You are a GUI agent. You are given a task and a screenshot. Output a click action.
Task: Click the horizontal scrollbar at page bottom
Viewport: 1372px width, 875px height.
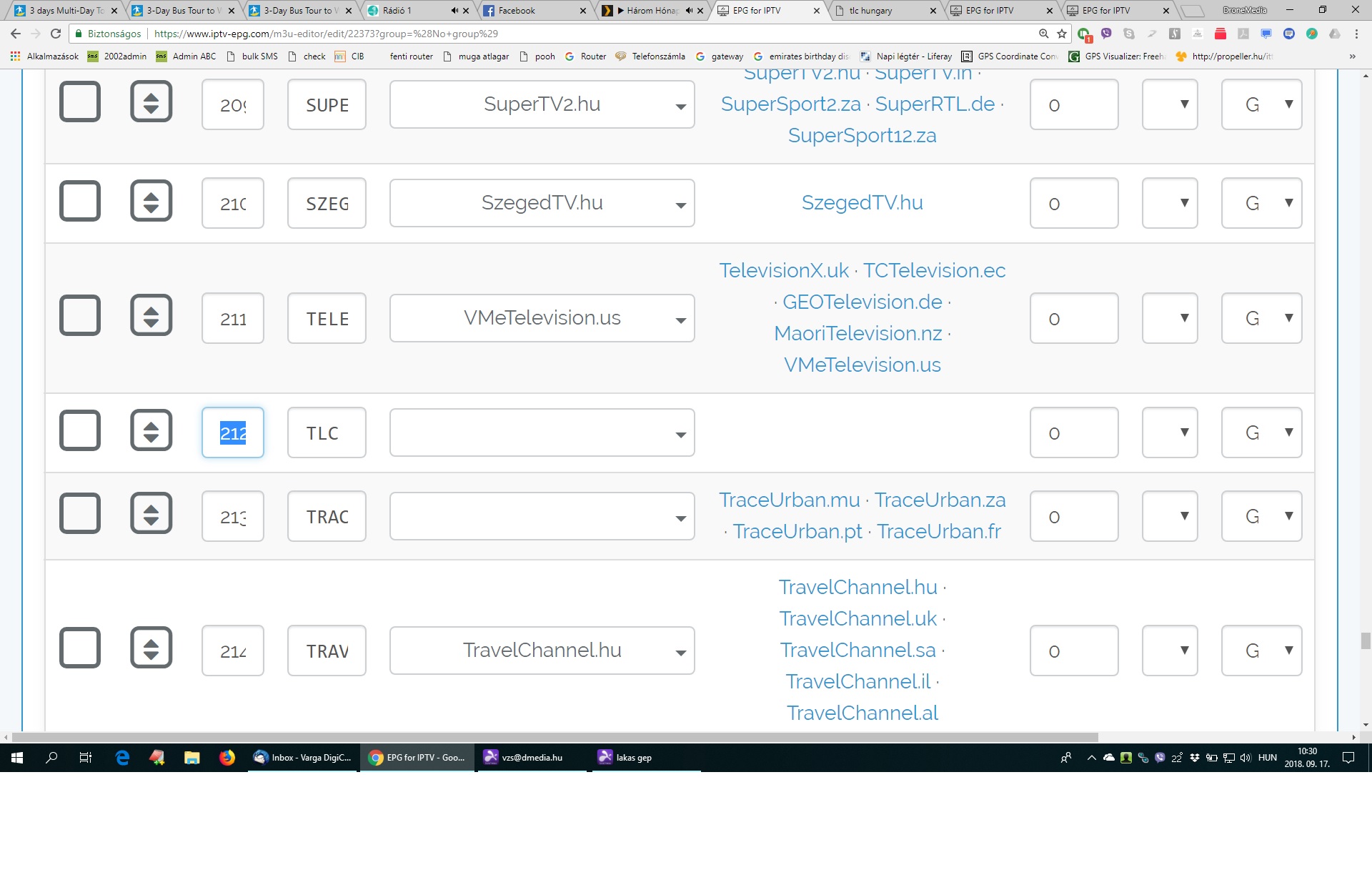[555, 737]
